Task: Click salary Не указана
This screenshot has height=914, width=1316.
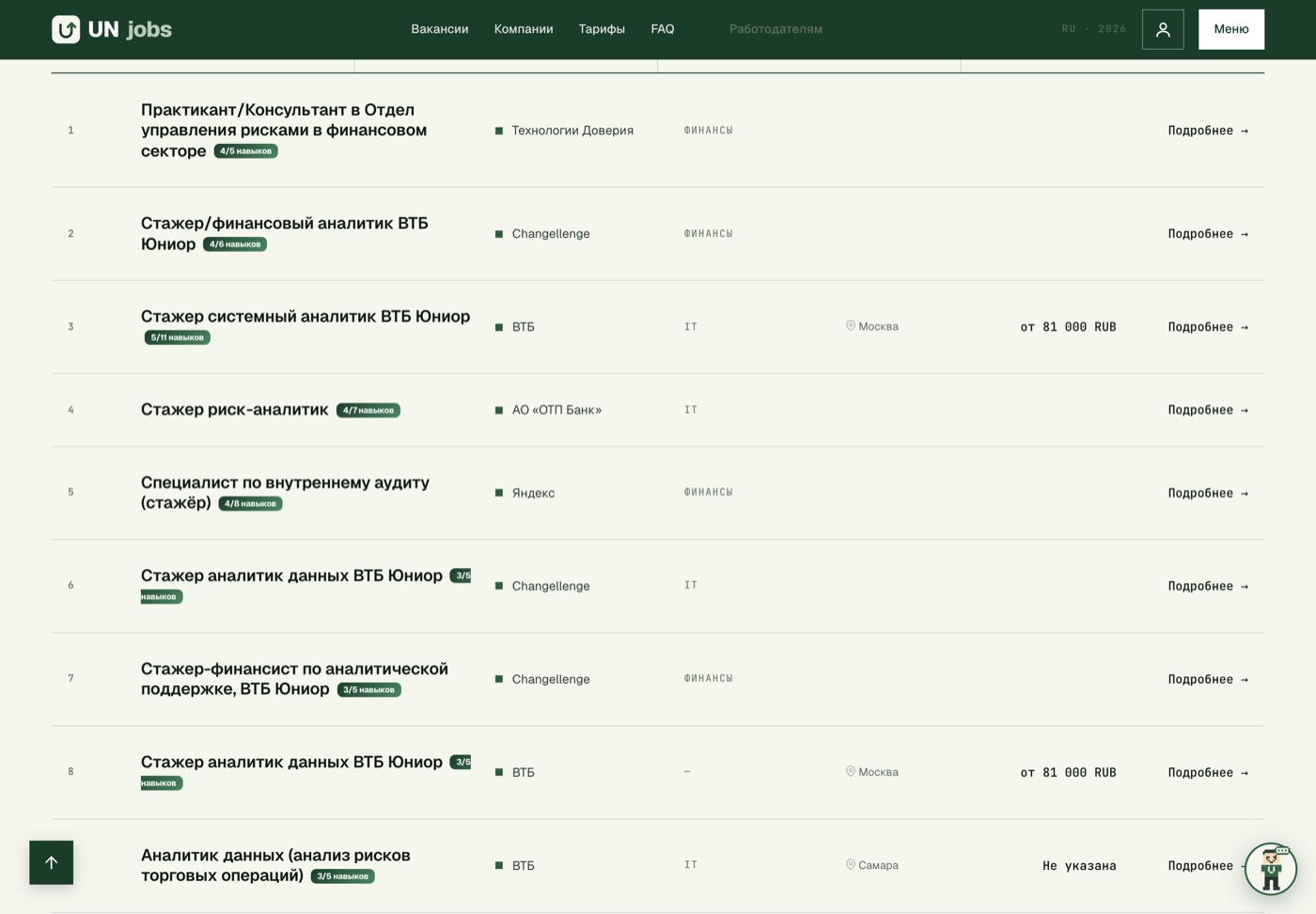Action: pyautogui.click(x=1079, y=866)
